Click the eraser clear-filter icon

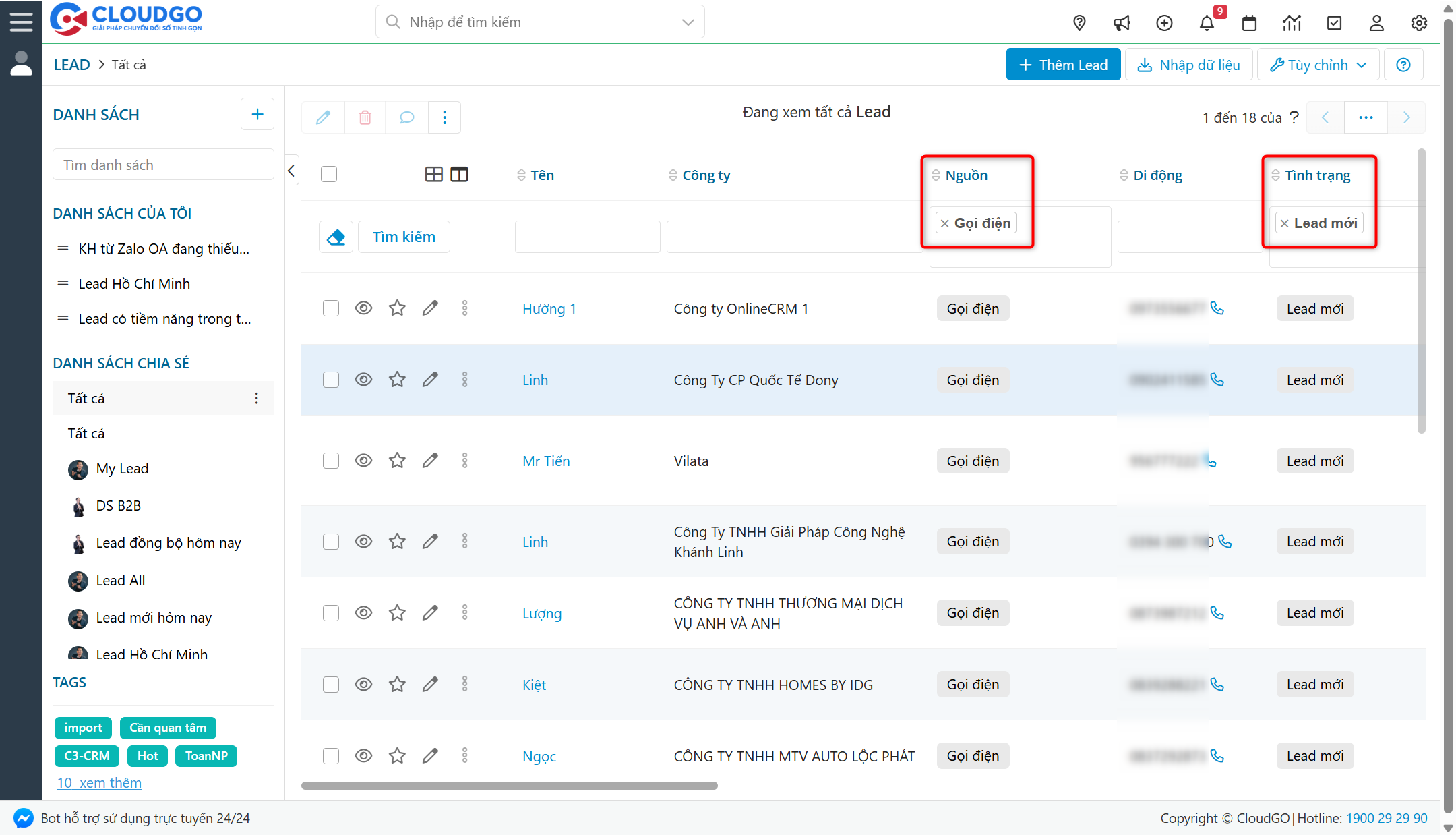tap(336, 237)
